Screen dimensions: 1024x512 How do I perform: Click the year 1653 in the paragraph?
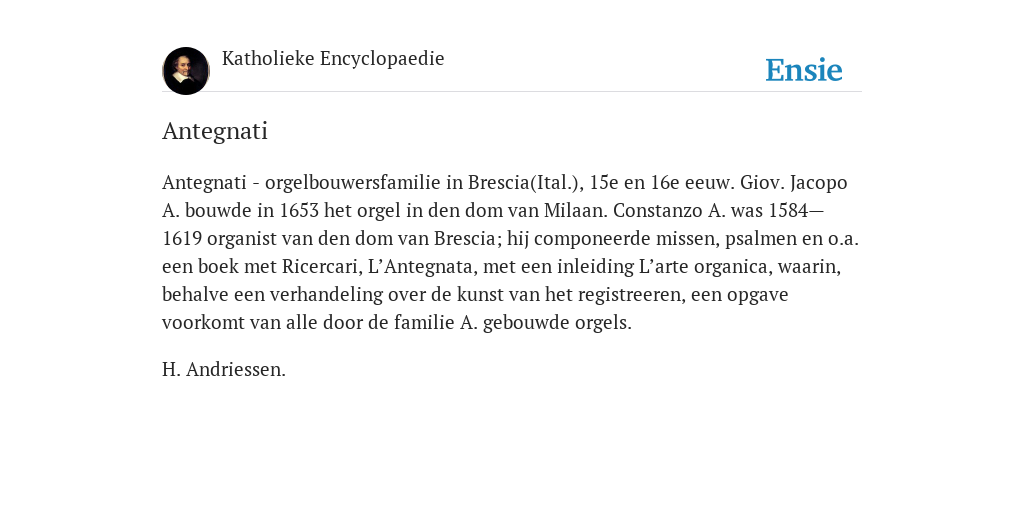click(299, 211)
